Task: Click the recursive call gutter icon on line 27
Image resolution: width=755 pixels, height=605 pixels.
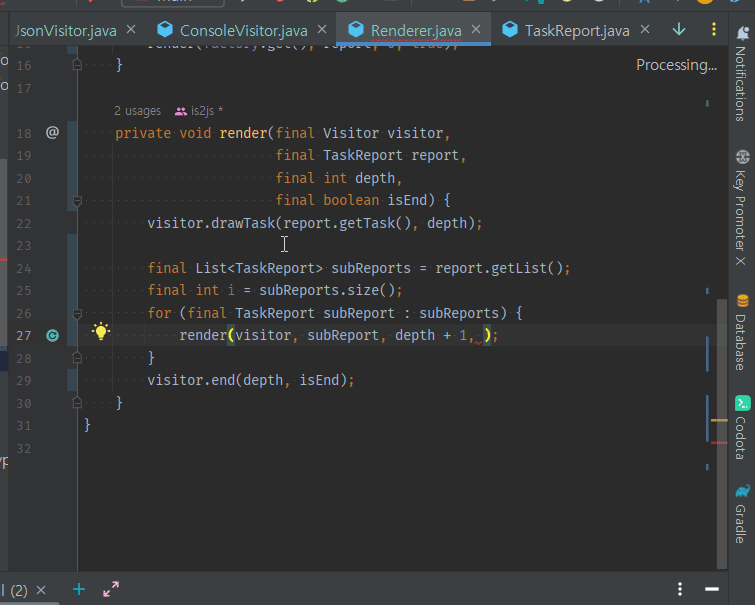Action: 52,335
